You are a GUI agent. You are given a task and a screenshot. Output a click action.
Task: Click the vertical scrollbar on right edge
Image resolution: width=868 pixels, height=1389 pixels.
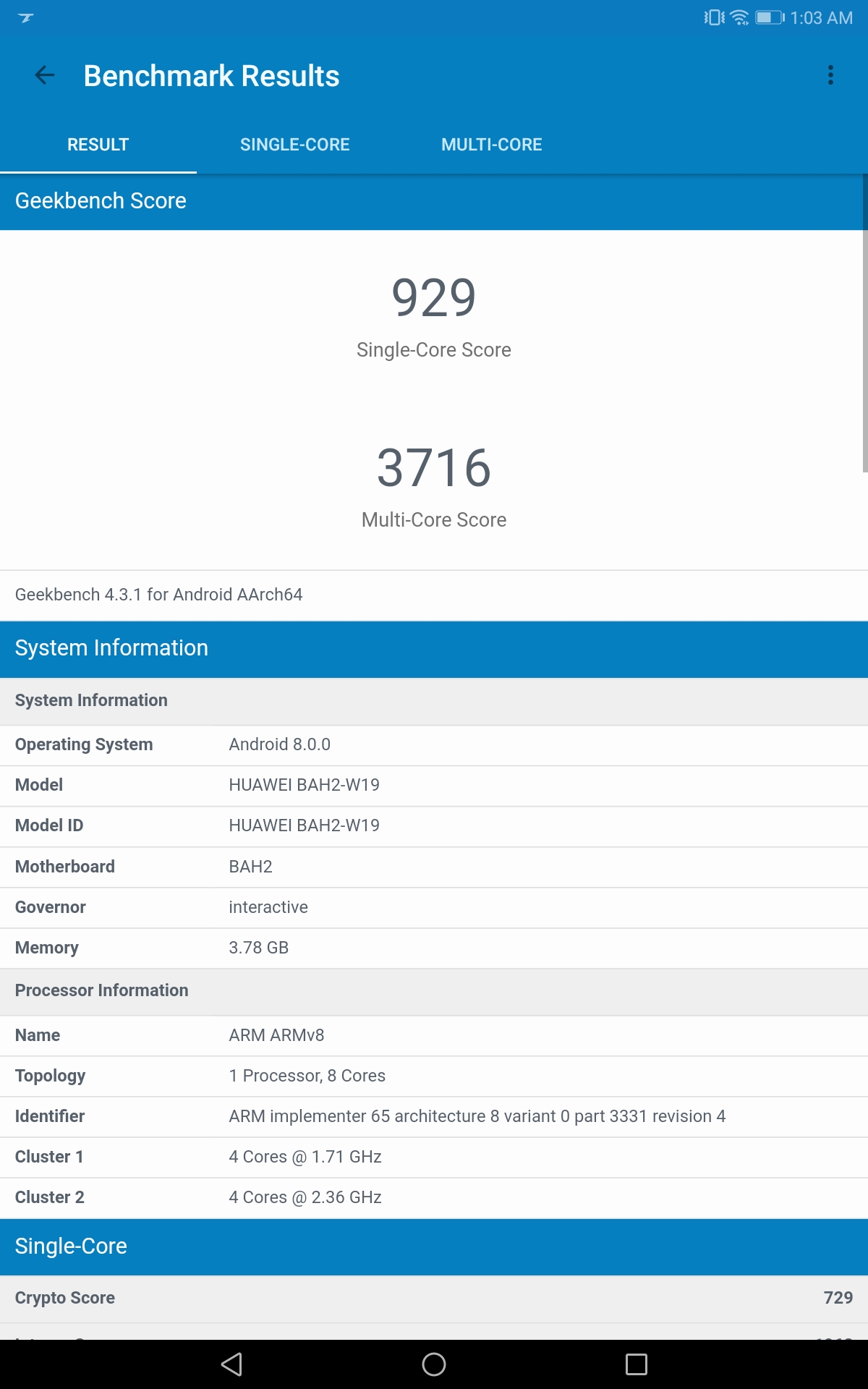tap(864, 347)
